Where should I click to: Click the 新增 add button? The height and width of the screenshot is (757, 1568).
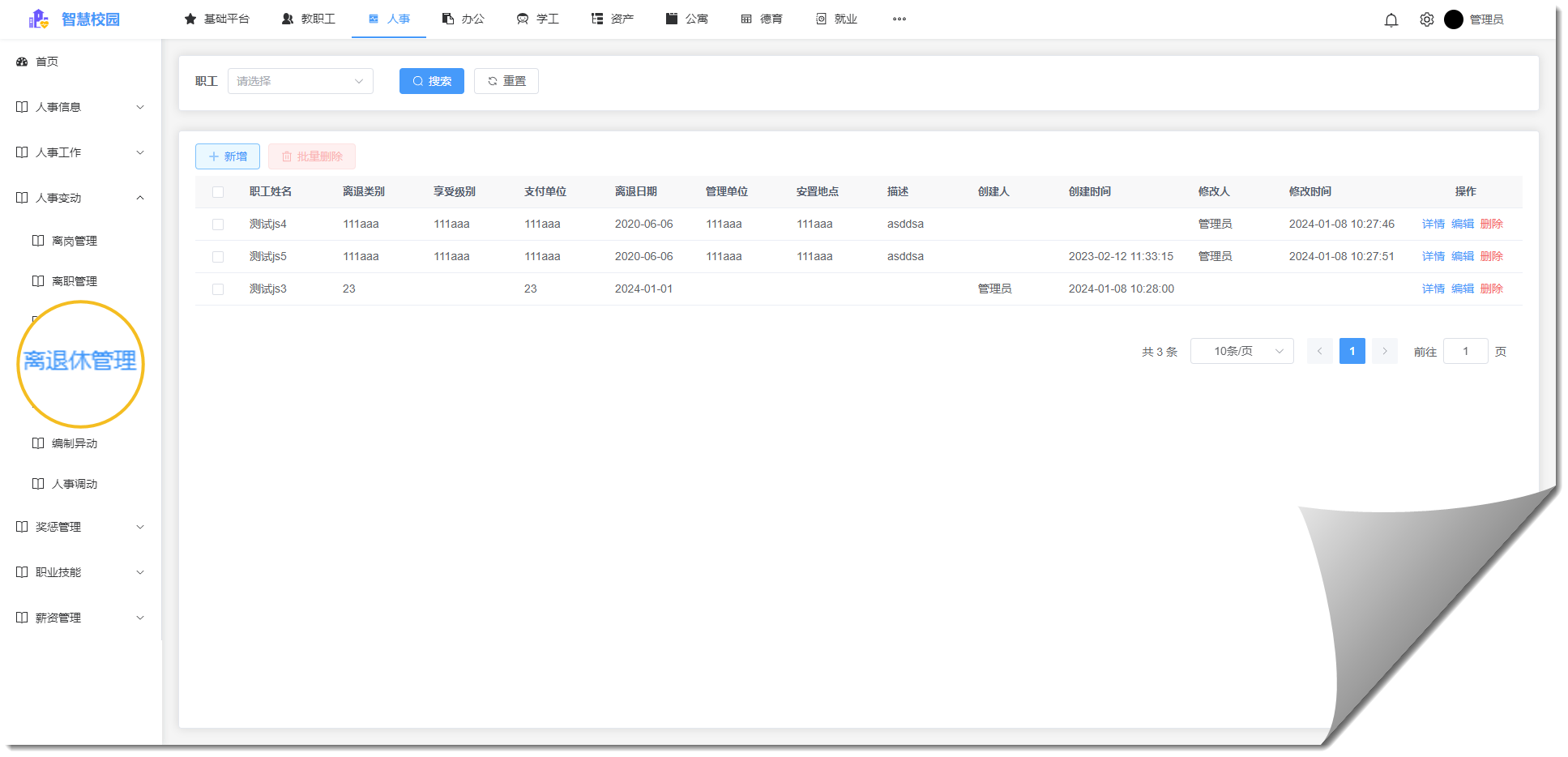227,156
